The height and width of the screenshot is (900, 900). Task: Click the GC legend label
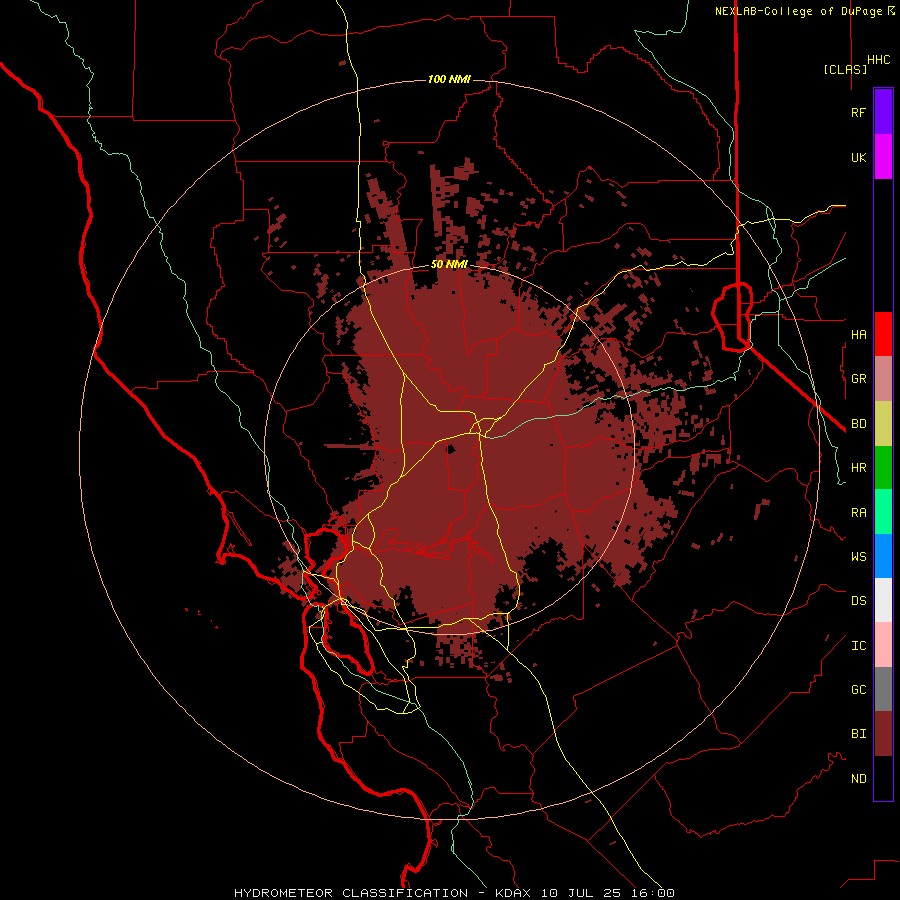point(858,689)
